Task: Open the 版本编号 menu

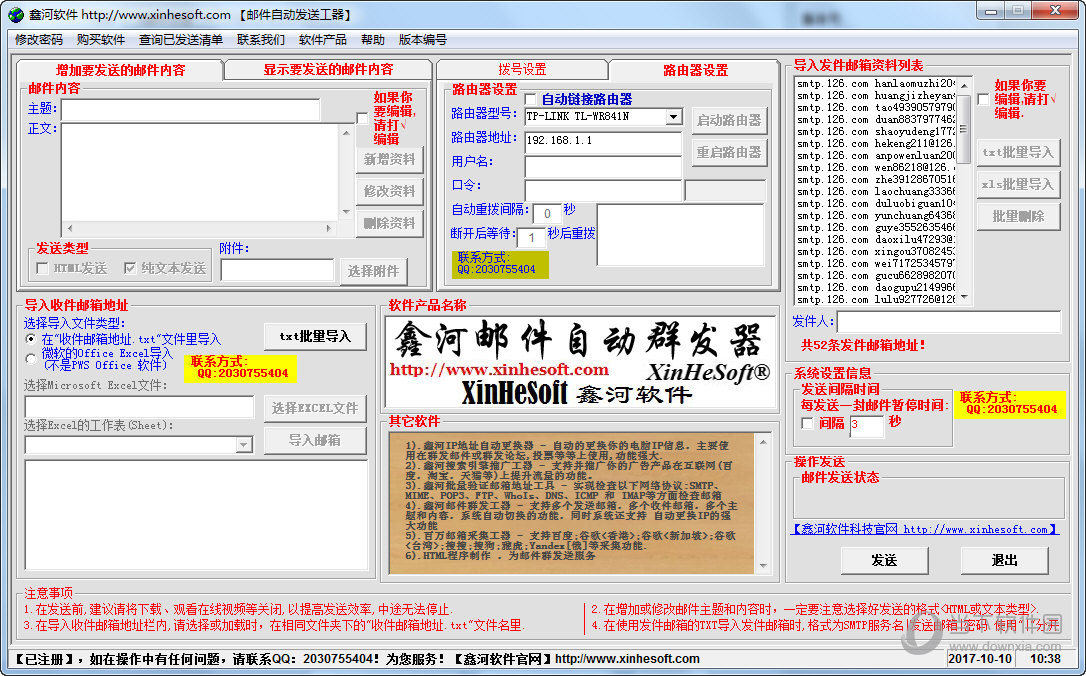Action: coord(422,39)
